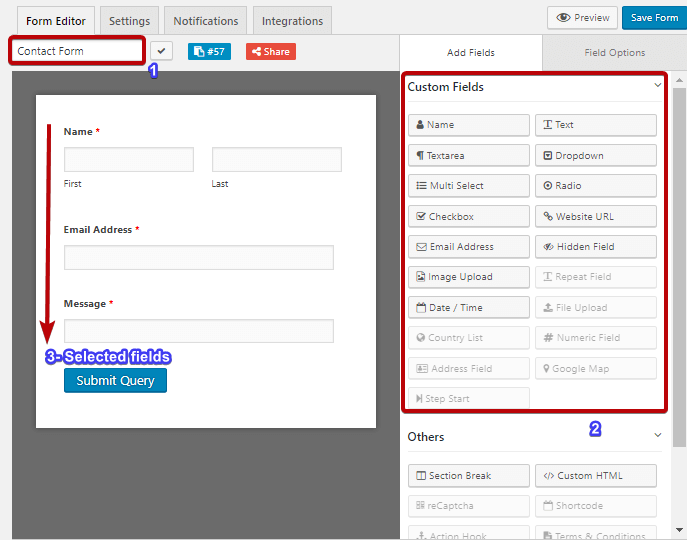Open the Notifications tab
Image resolution: width=687 pixels, height=540 pixels.
point(205,21)
